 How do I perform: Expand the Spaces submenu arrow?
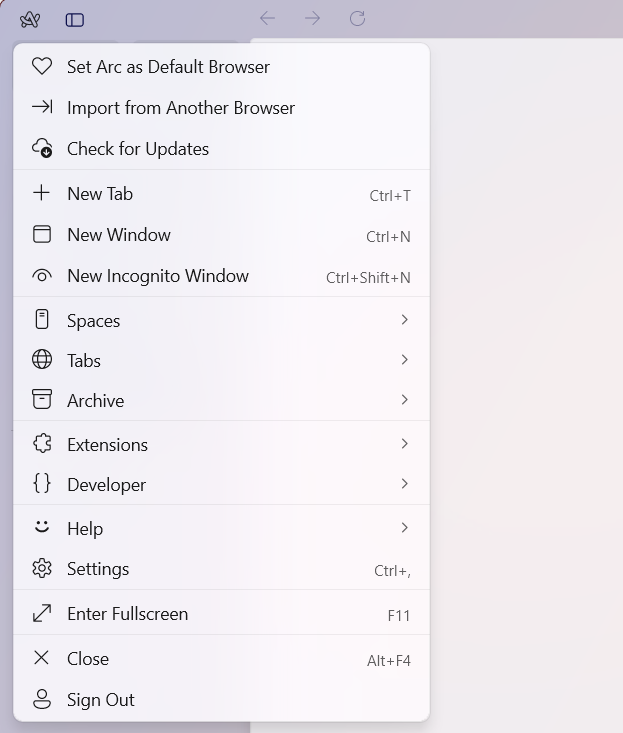[404, 320]
